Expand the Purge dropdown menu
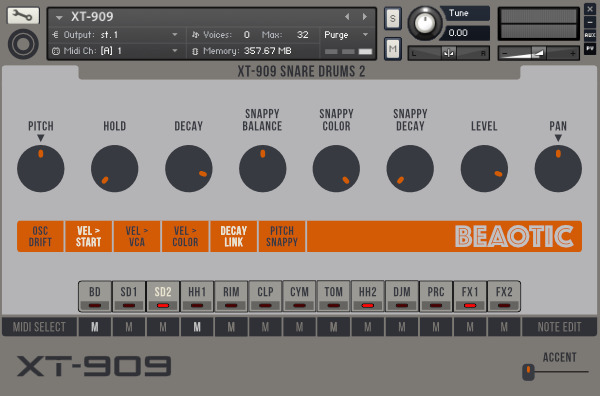 point(346,35)
